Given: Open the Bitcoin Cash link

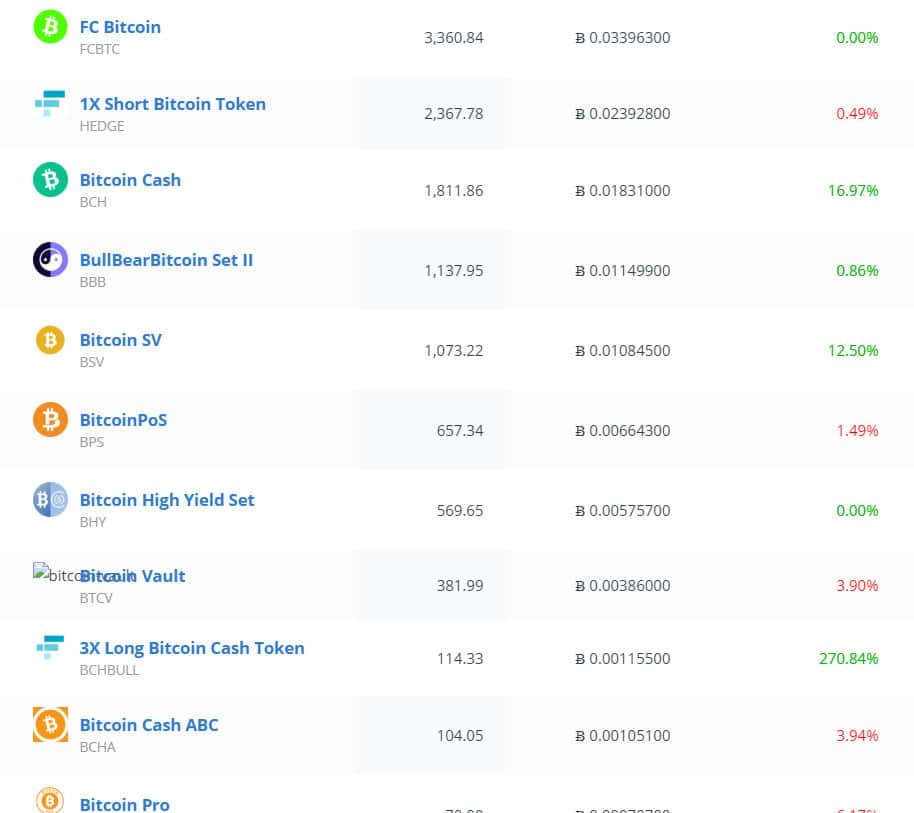Looking at the screenshot, I should click(x=130, y=180).
